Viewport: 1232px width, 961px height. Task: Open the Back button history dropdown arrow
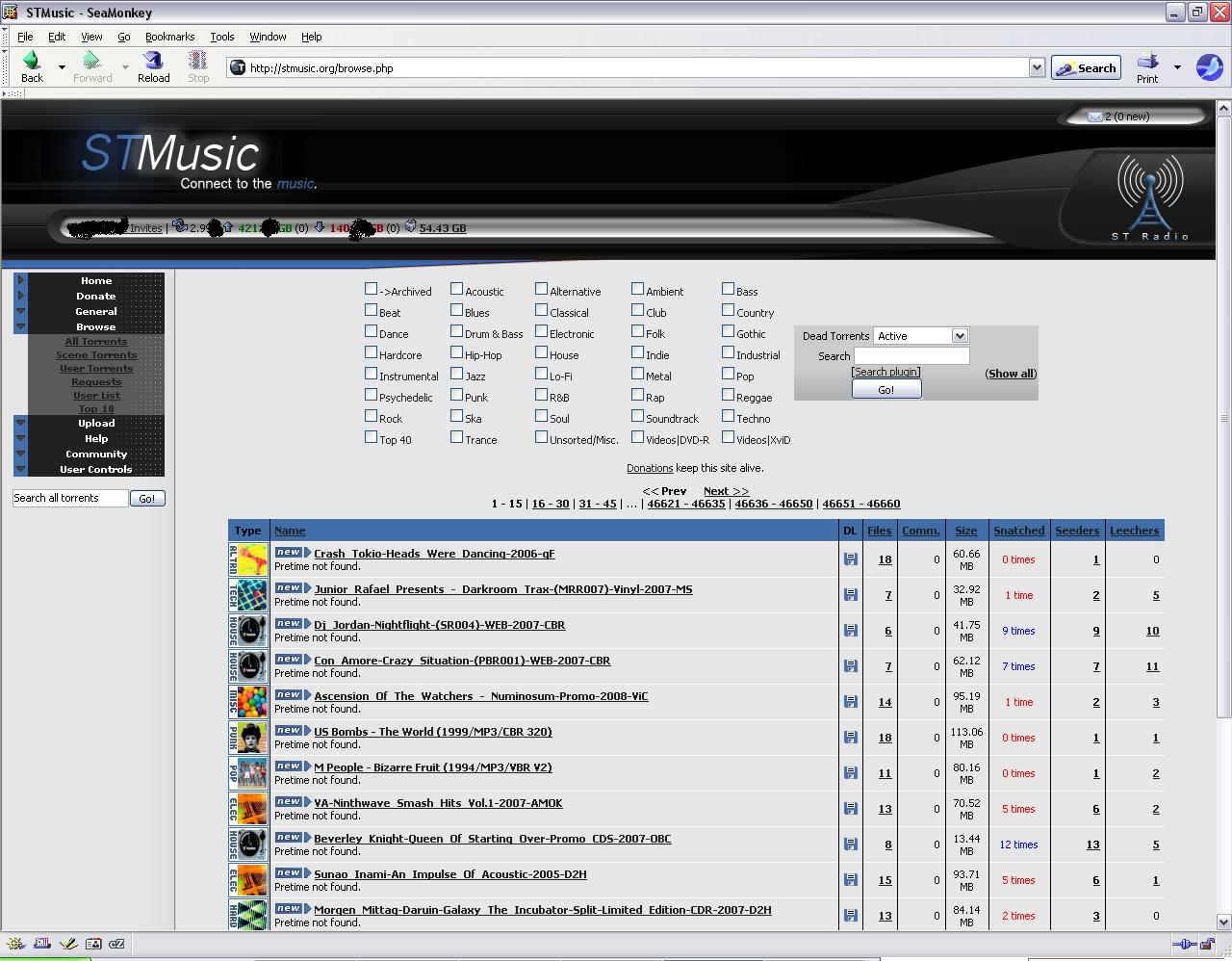62,67
